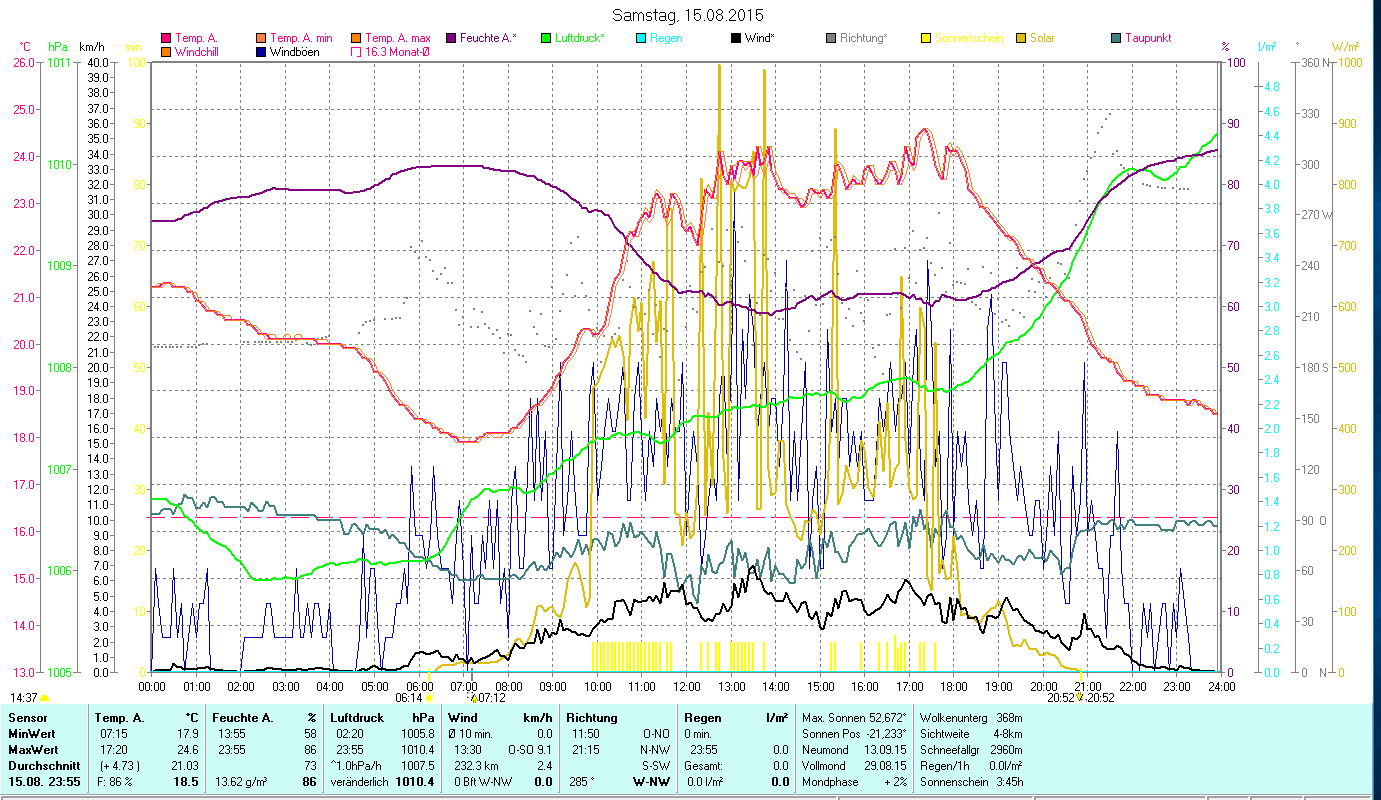Click the W/m² axis unit label
Image resolution: width=1381 pixels, height=800 pixels.
(1346, 47)
